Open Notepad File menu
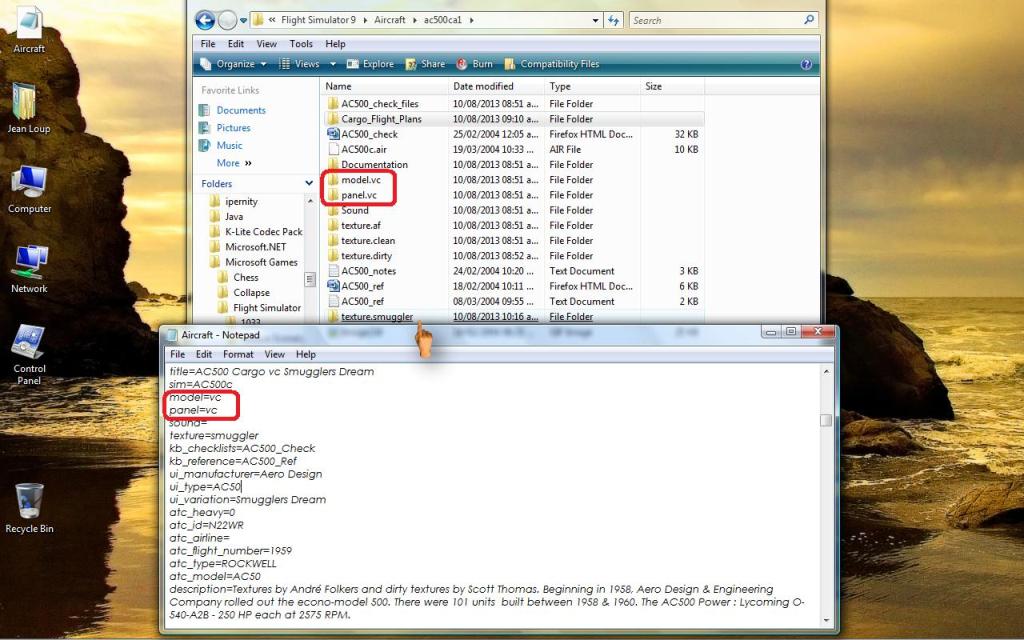Image resolution: width=1024 pixels, height=640 pixels. coord(178,354)
